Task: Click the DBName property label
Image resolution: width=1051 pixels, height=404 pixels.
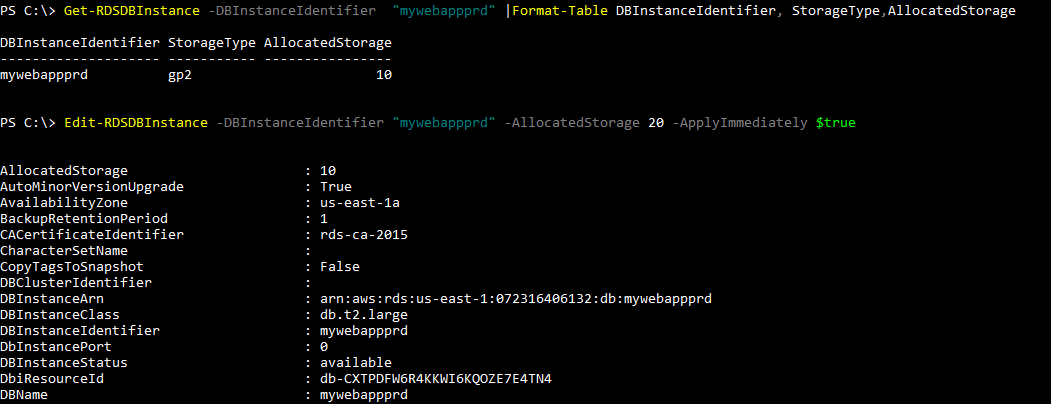Action: [x=24, y=395]
